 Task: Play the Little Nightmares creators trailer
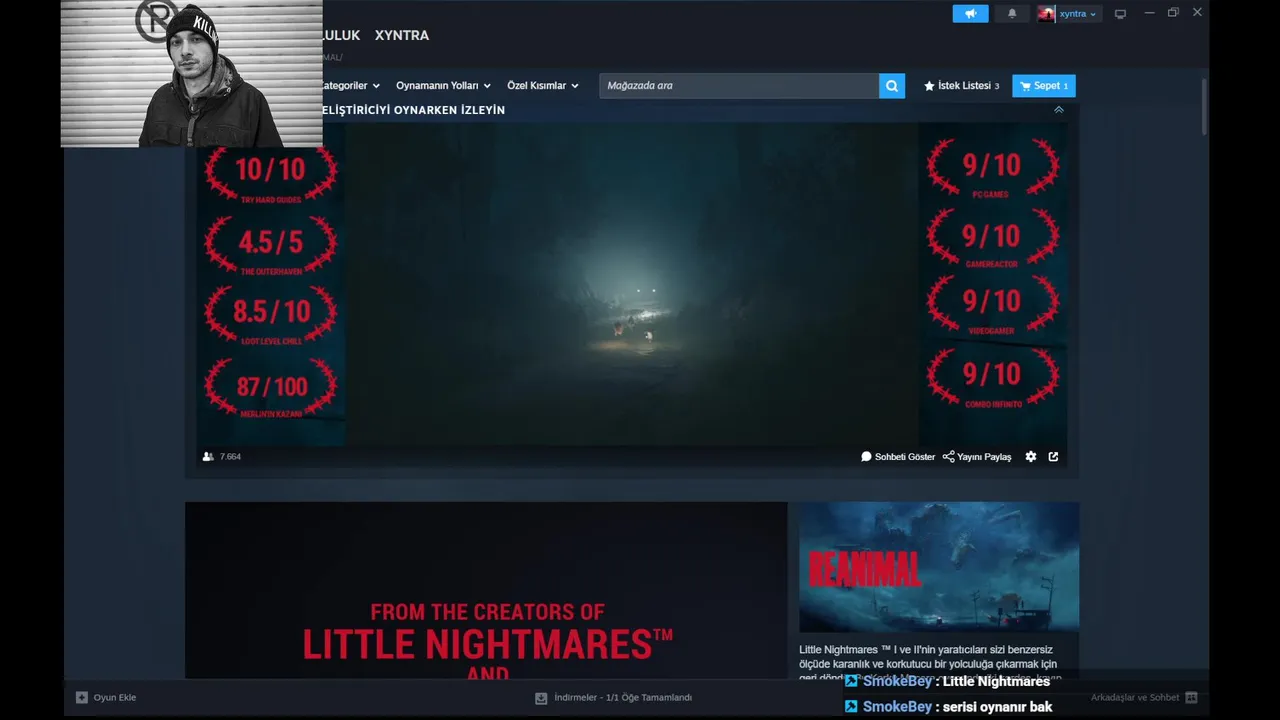pyautogui.click(x=486, y=590)
